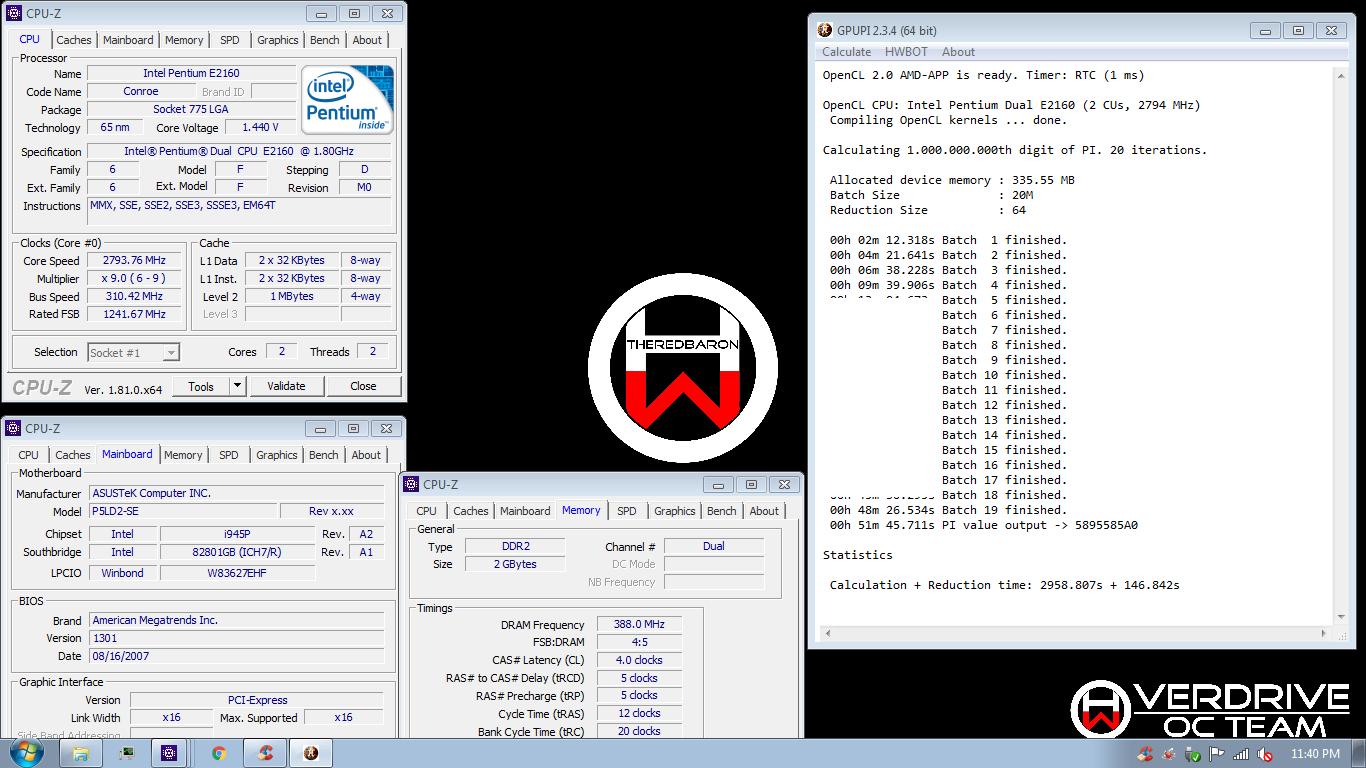The width and height of the screenshot is (1366, 768).
Task: Click the Close button in CPU-Z
Action: click(363, 386)
